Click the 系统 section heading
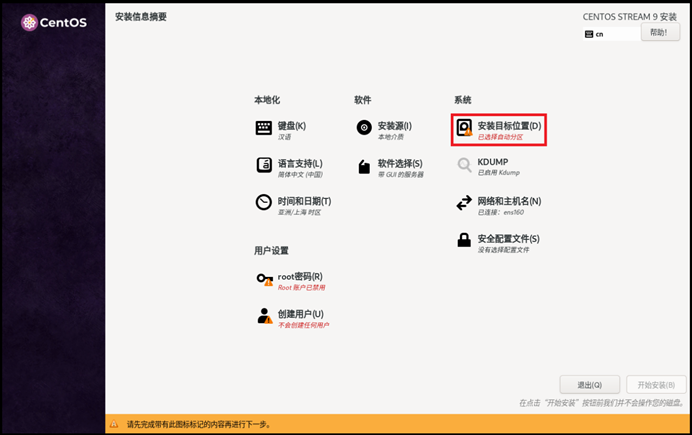 tap(463, 100)
